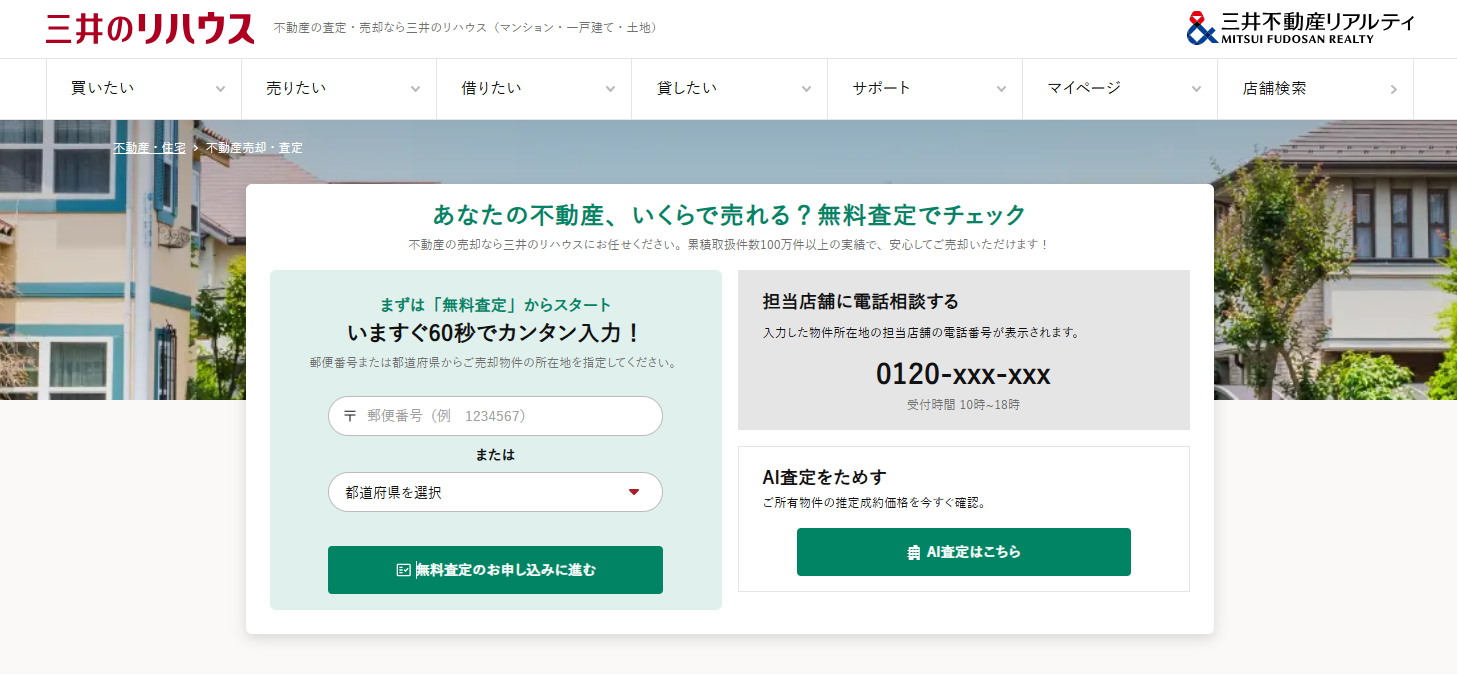Click the 不動産売却・査定 breadcrumb text
Image resolution: width=1457 pixels, height=675 pixels.
254,148
